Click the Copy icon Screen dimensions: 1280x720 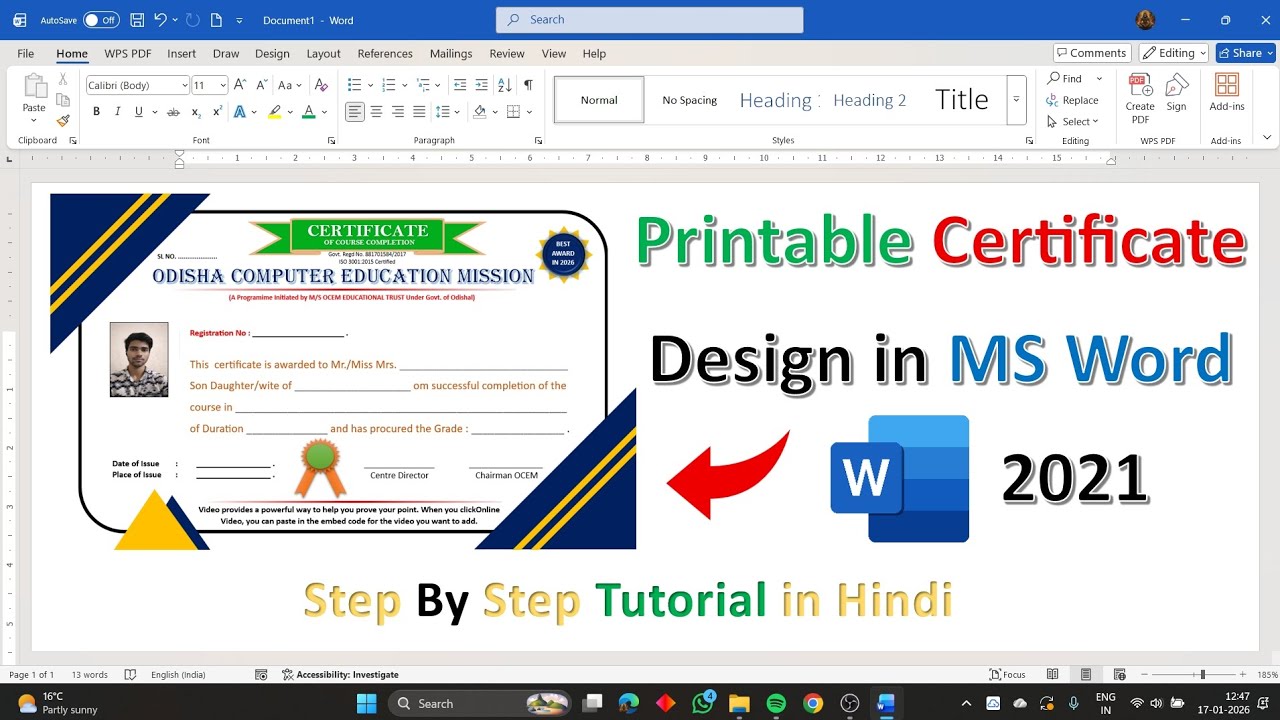tap(63, 100)
